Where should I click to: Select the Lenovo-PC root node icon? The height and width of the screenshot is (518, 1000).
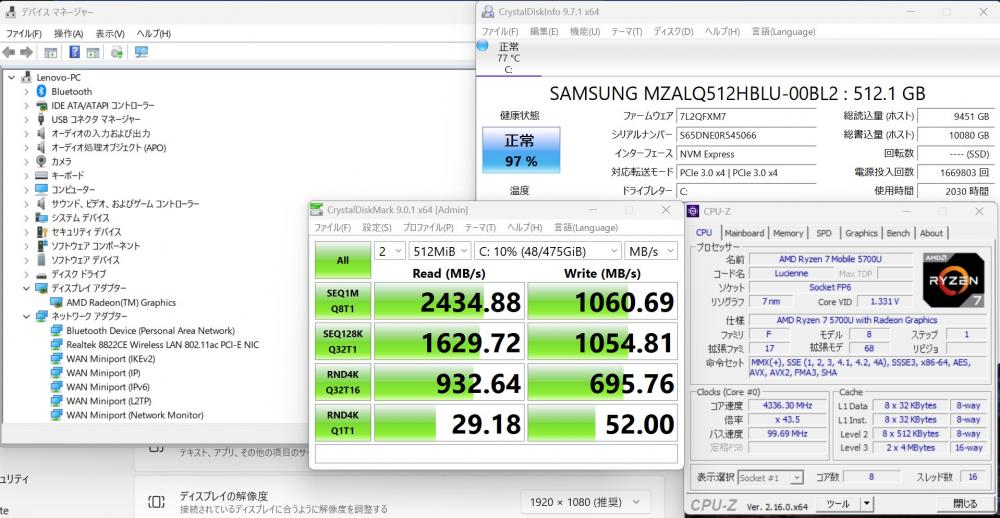click(26, 77)
